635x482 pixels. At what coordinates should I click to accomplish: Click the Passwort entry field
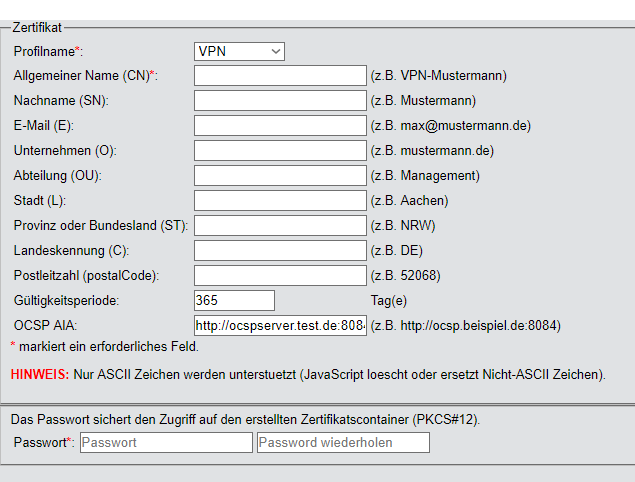(166, 442)
